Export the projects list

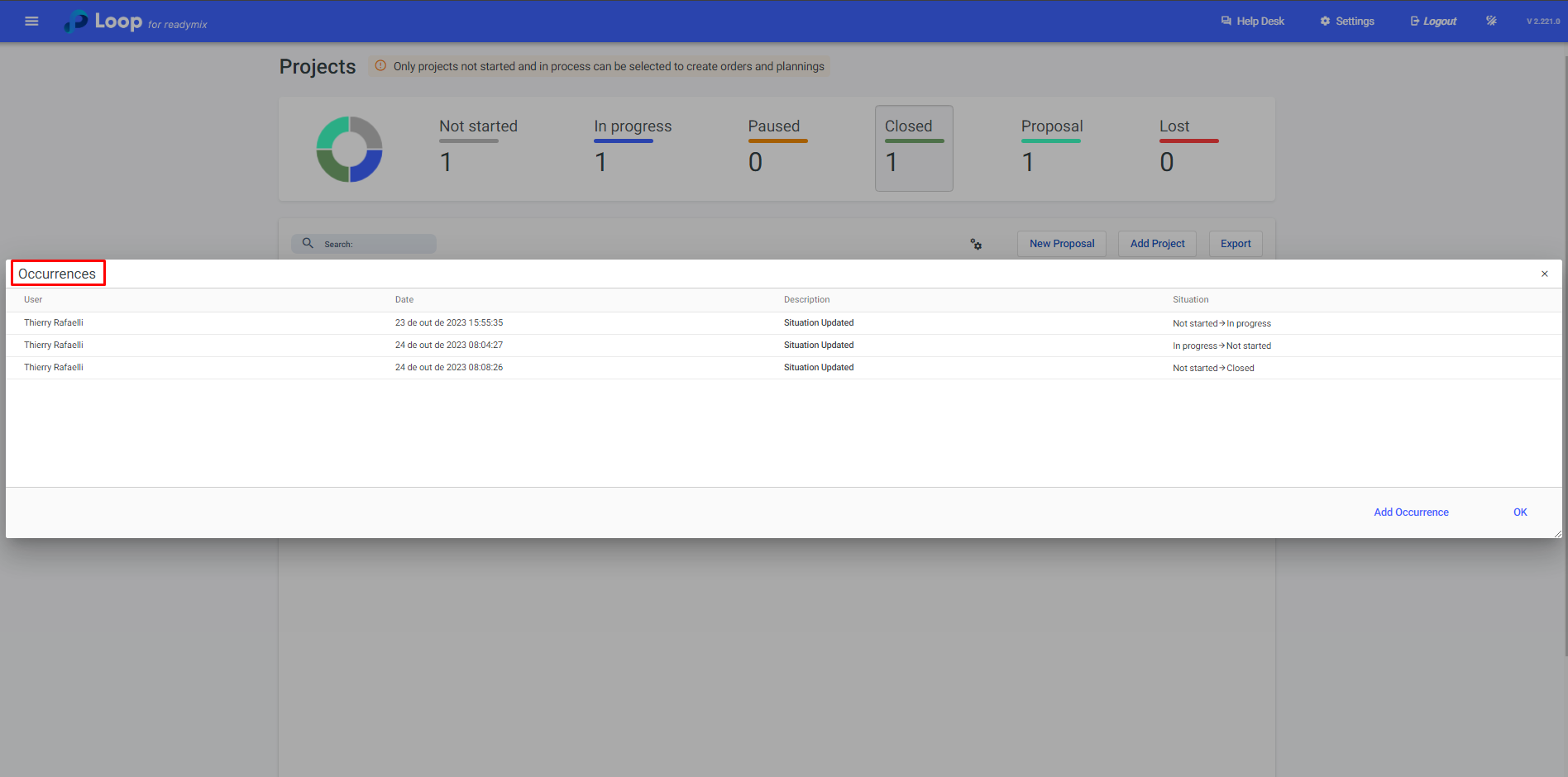pos(1236,244)
